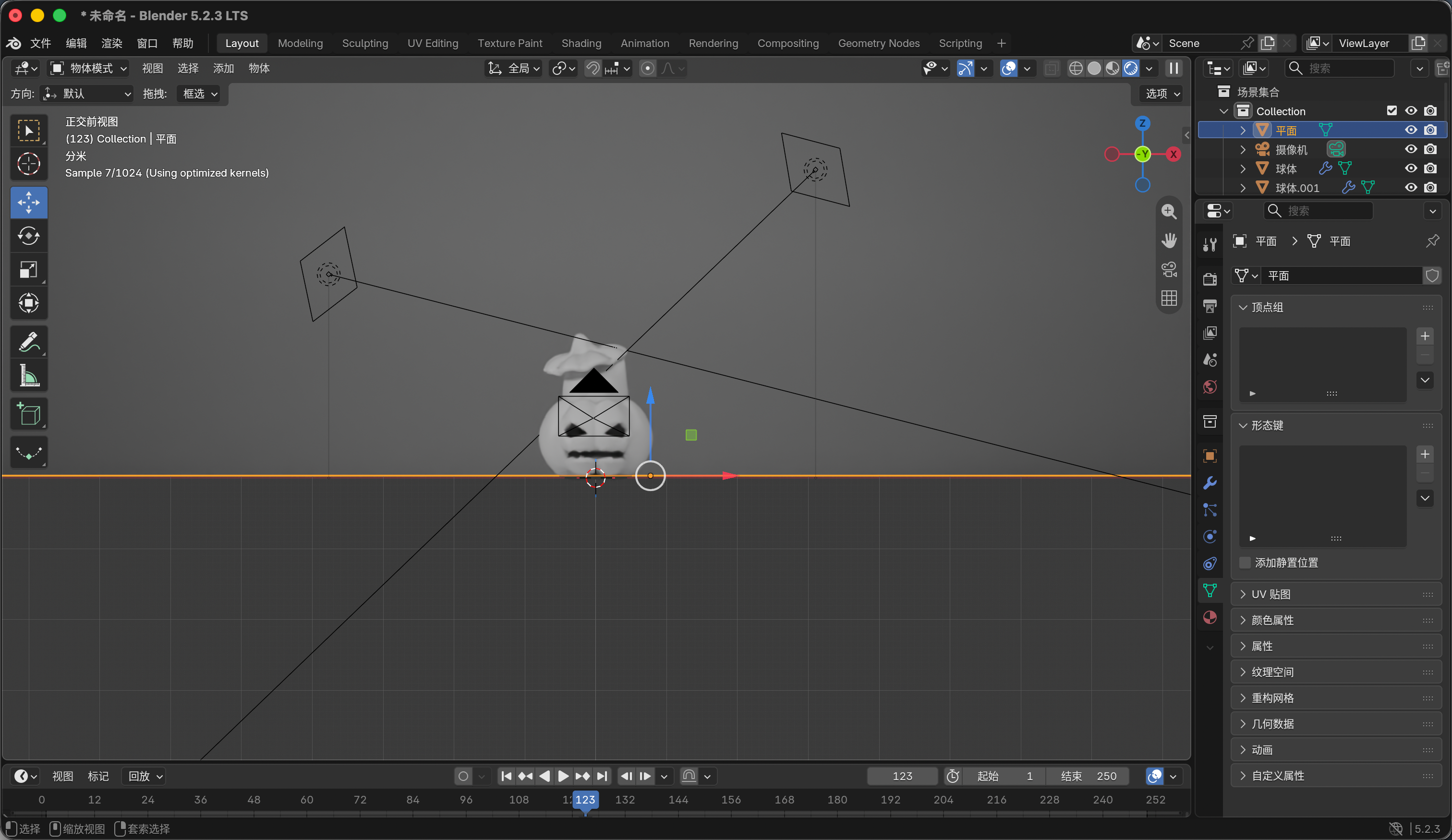This screenshot has height=840, width=1452.
Task: Switch to the Shading workspace tab
Action: click(x=581, y=43)
